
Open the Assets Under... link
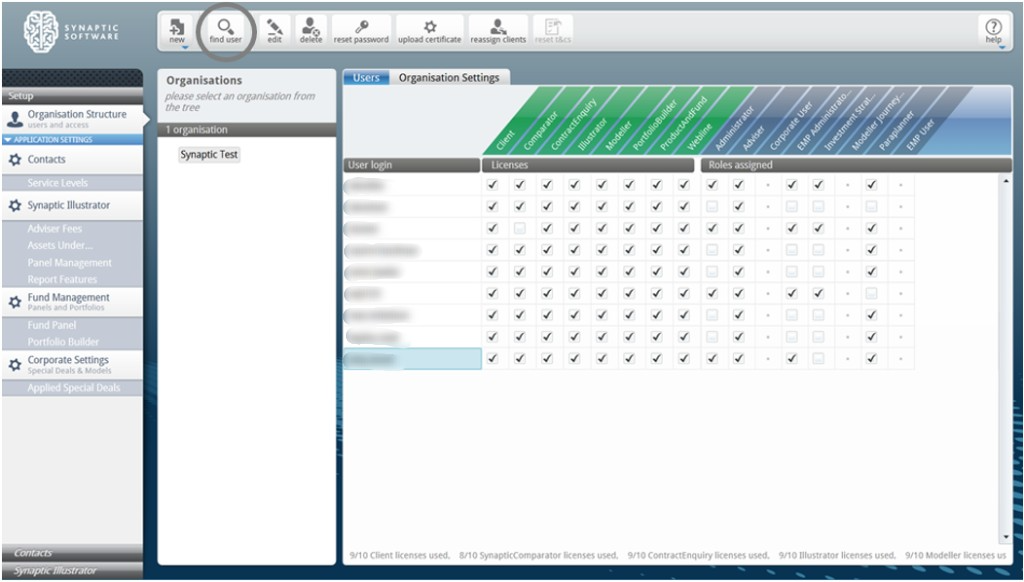60,246
